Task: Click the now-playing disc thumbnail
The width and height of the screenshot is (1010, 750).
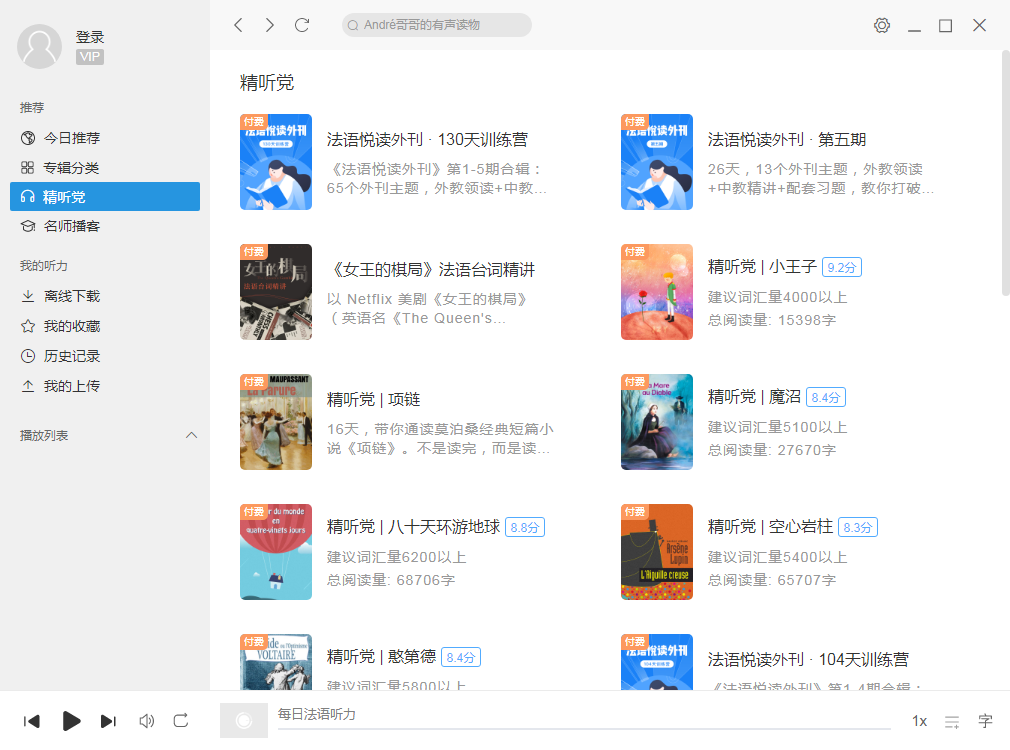Action: point(243,720)
